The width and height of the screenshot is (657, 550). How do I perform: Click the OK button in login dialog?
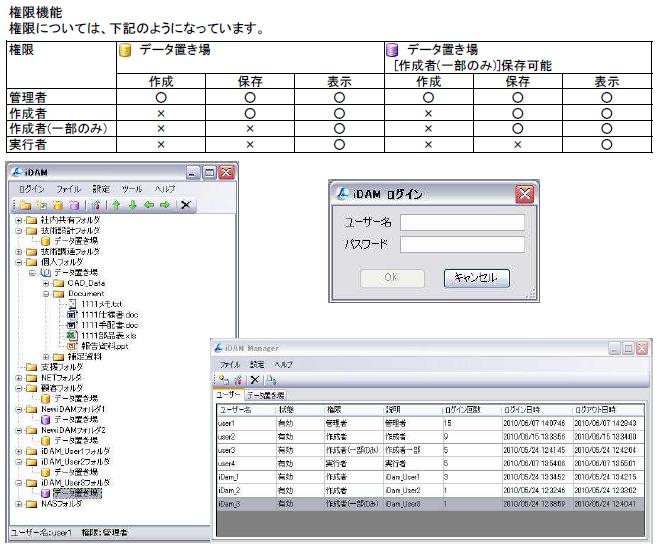392,278
